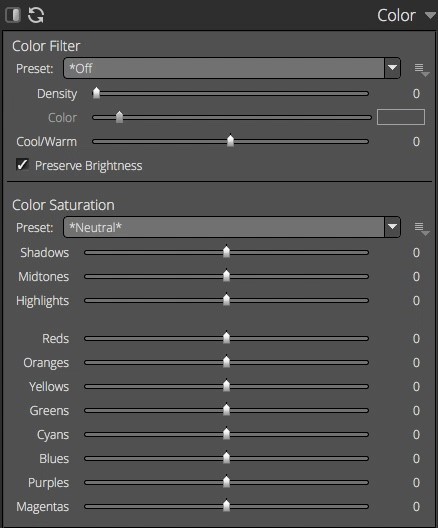Click the Blues slider handle

tap(226, 458)
